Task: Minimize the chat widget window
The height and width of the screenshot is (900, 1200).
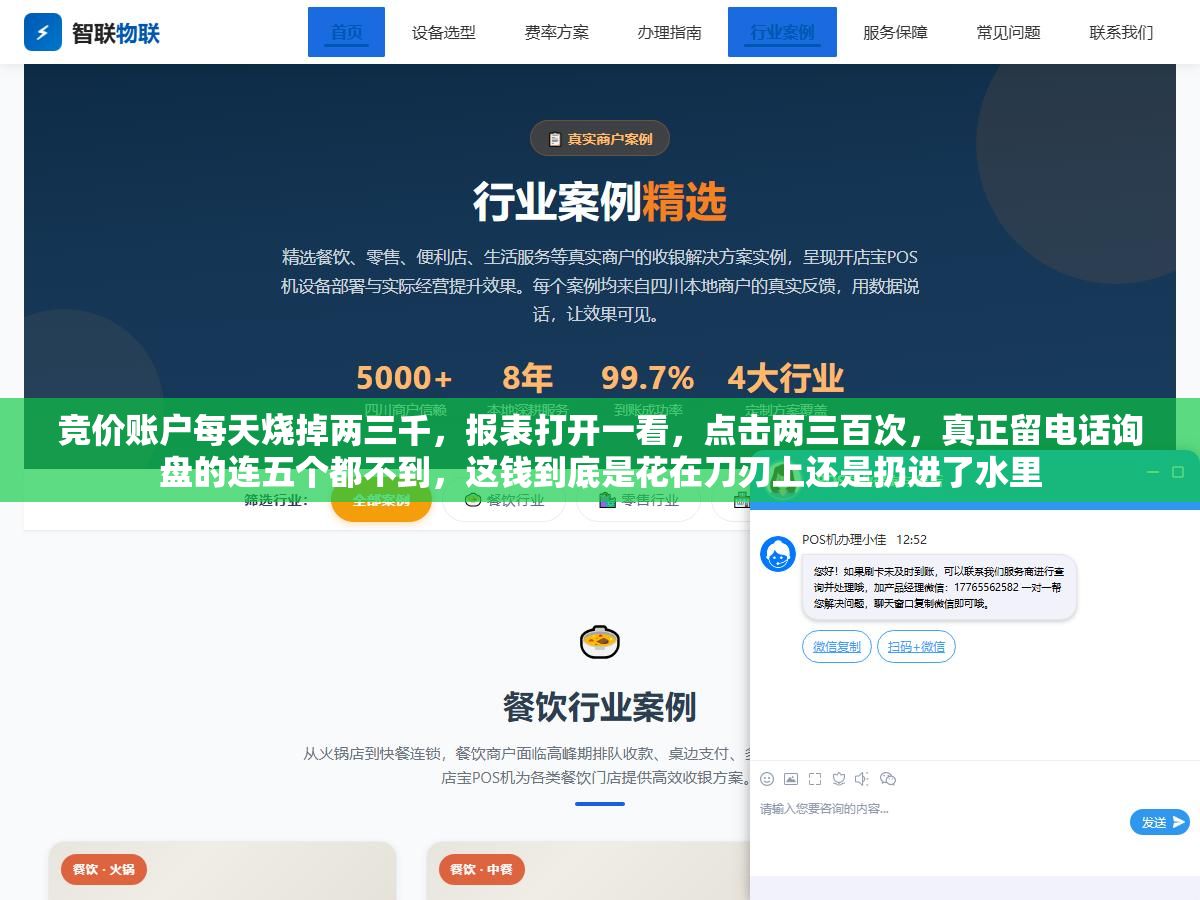Action: [x=1152, y=471]
